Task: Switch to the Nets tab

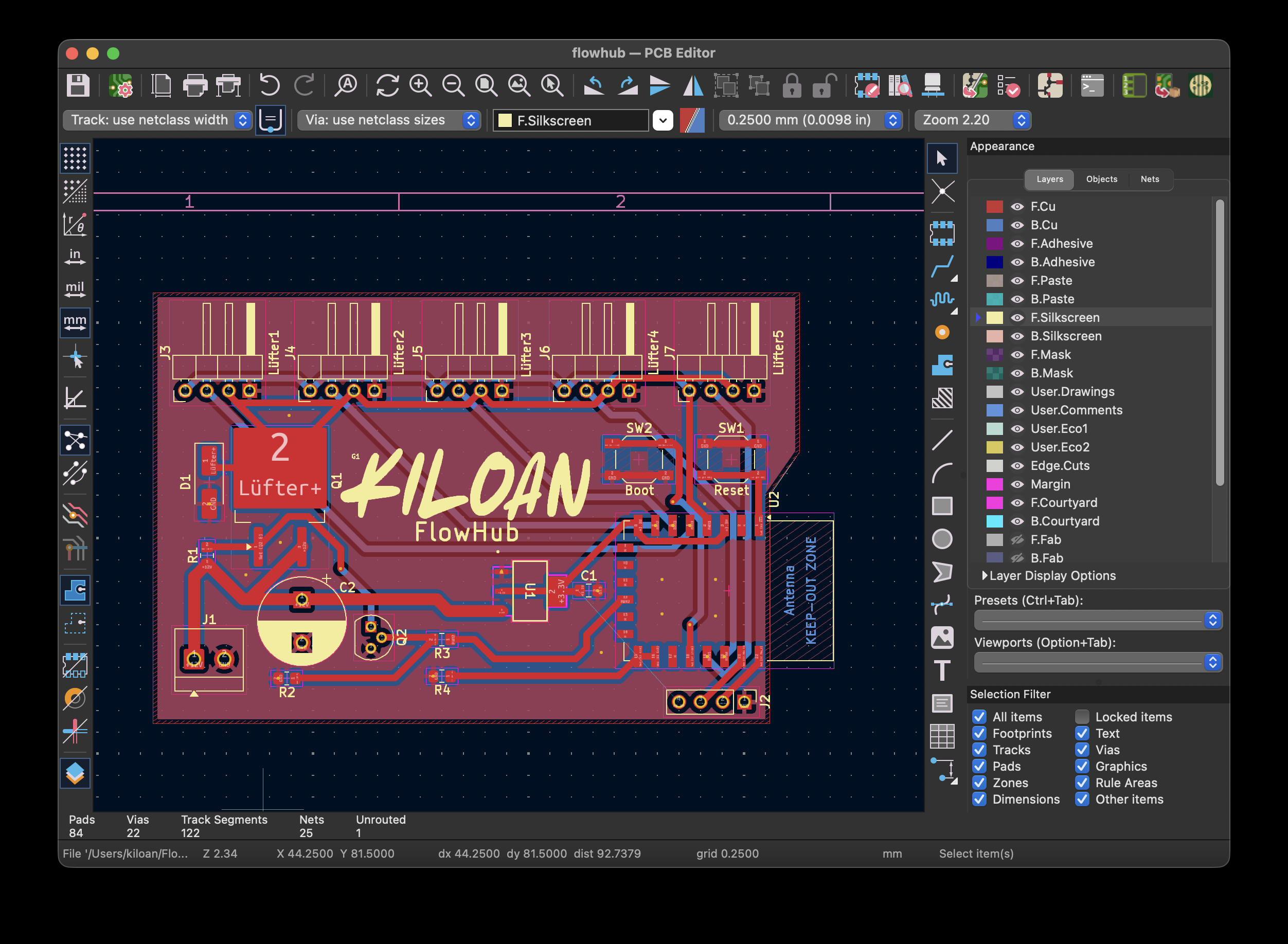Action: (1149, 179)
